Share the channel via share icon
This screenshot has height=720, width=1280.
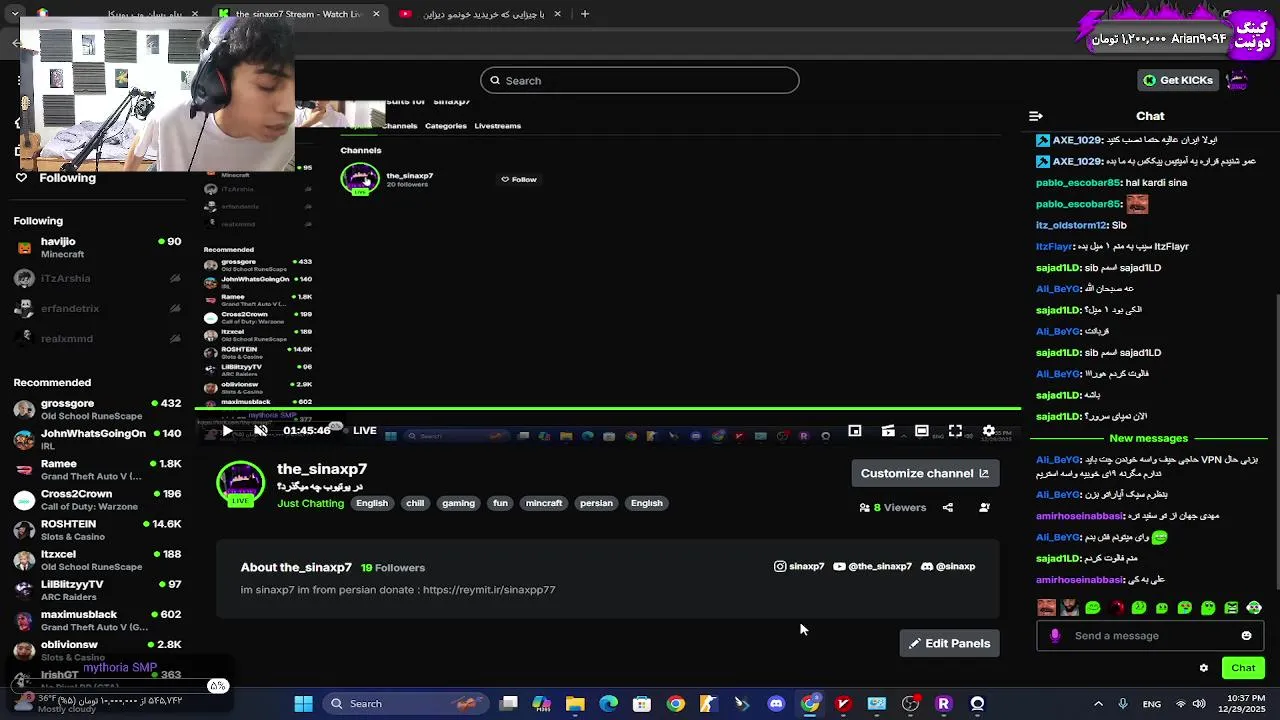coord(948,508)
